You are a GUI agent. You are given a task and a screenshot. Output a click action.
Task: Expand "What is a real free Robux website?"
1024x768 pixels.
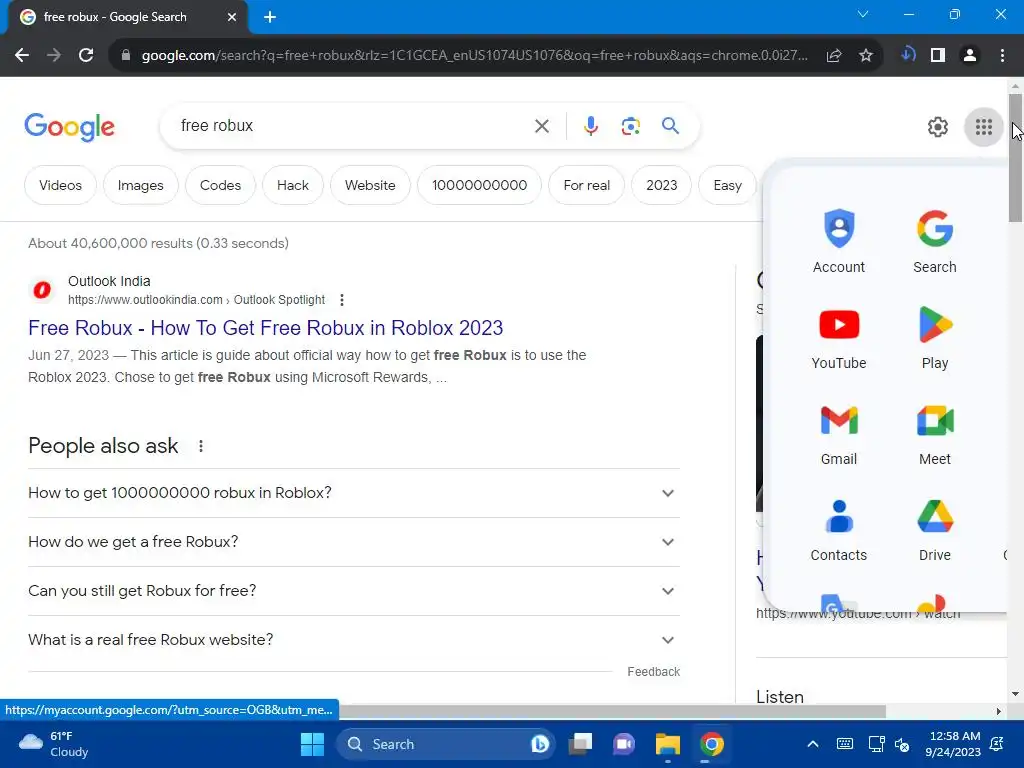point(353,639)
